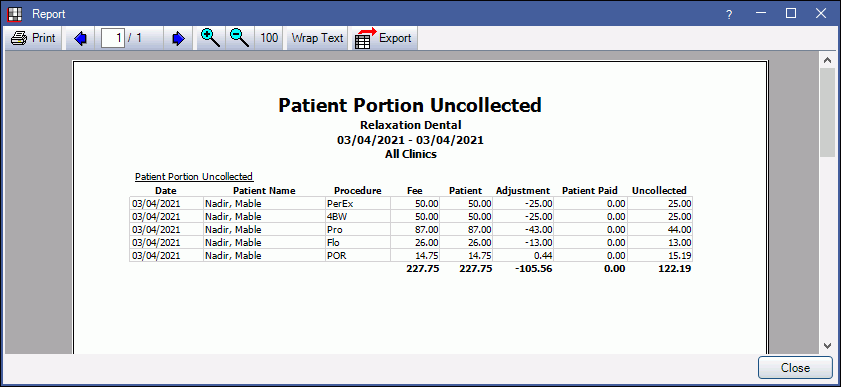The height and width of the screenshot is (387, 841).
Task: Open help with the question mark icon
Action: 729,14
